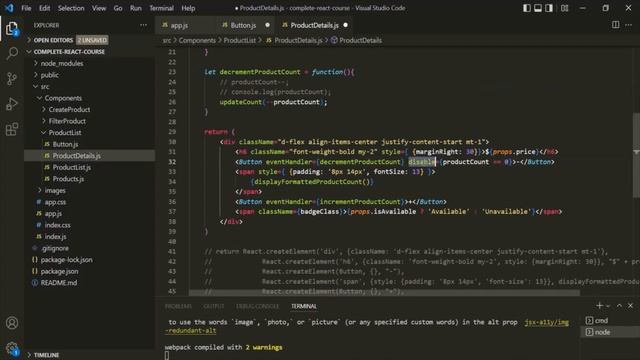Viewport: 640px width, 360px height.
Task: Open the Extensions view
Action: 12,129
